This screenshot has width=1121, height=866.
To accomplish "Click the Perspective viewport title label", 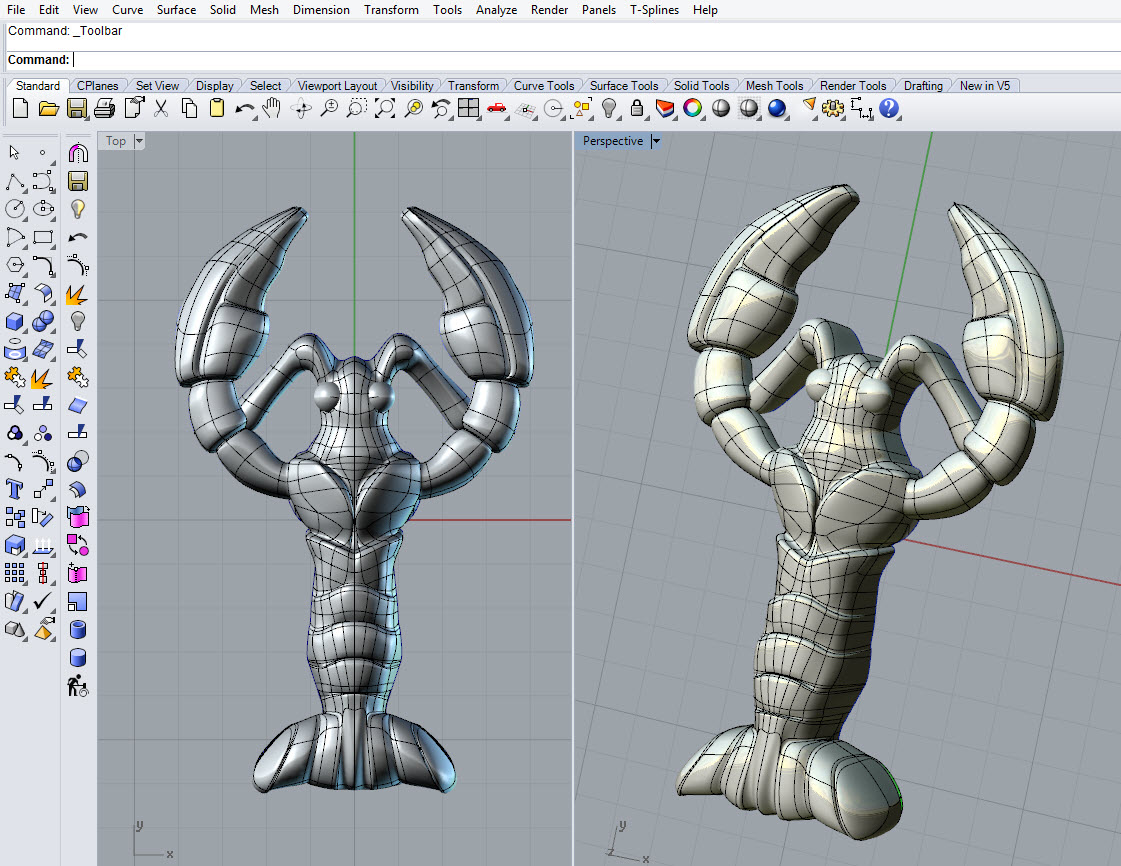I will coord(613,141).
